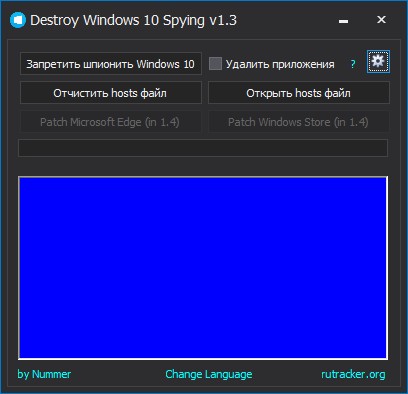Image resolution: width=408 pixels, height=394 pixels.
Task: Click Запретить шпионить Windows 10 button
Action: click(111, 63)
